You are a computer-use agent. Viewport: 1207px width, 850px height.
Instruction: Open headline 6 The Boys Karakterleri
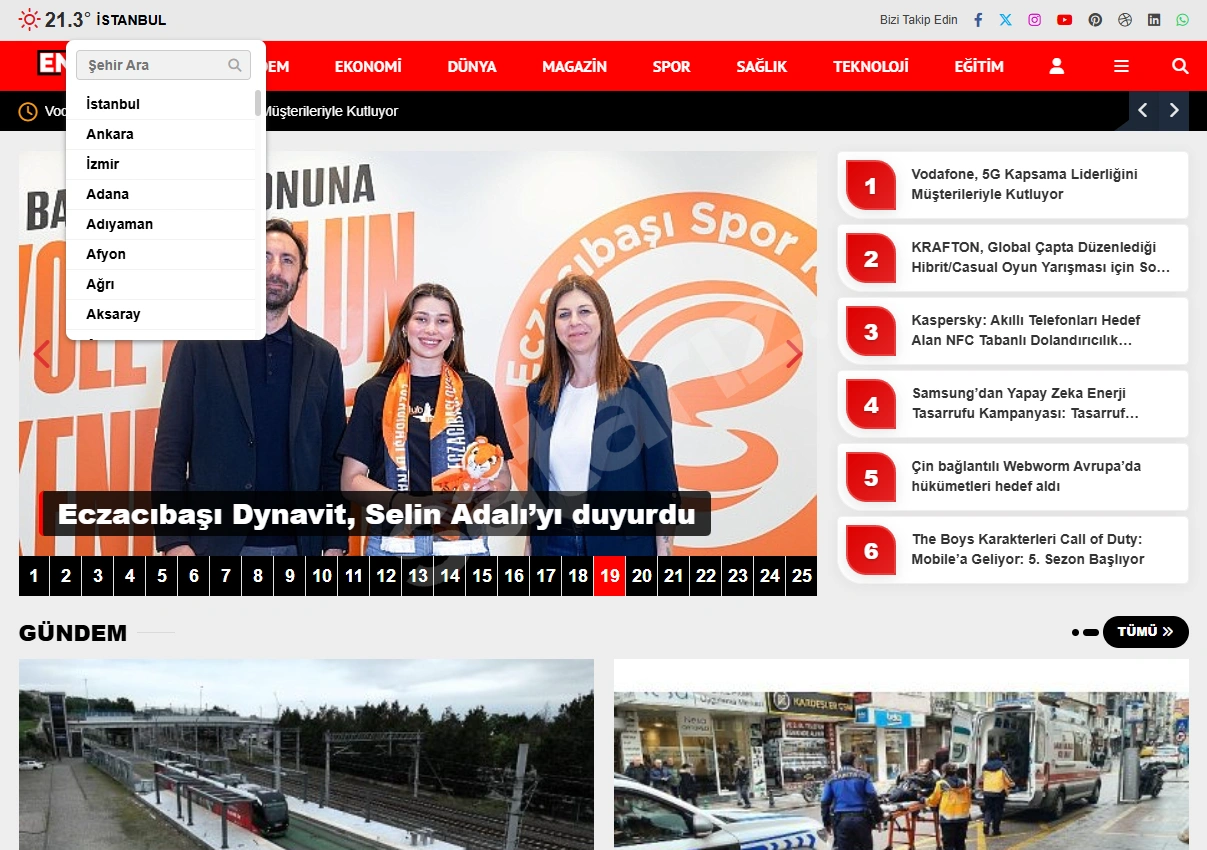click(x=1012, y=549)
